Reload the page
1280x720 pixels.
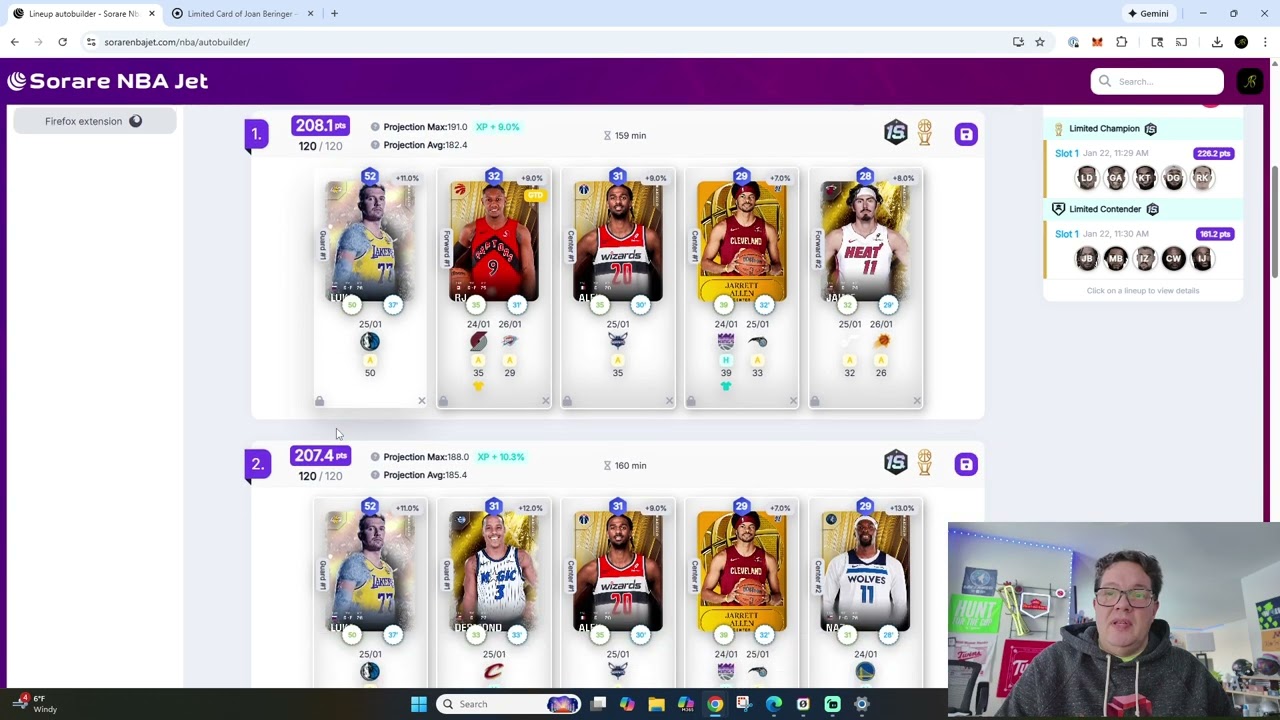click(62, 42)
